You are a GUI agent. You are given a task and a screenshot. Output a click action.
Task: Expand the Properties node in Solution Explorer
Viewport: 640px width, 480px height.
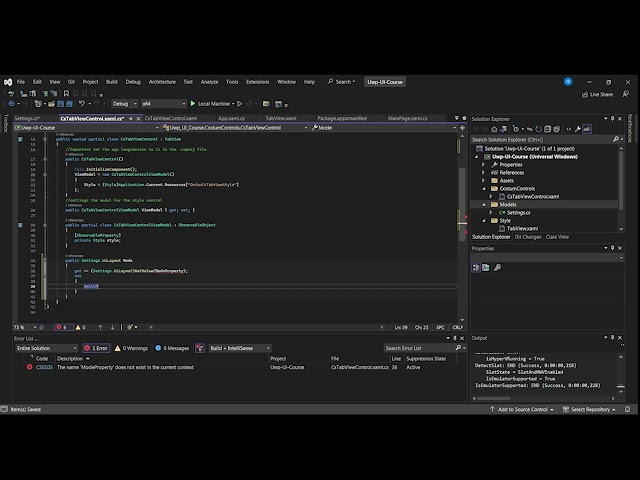click(484, 164)
